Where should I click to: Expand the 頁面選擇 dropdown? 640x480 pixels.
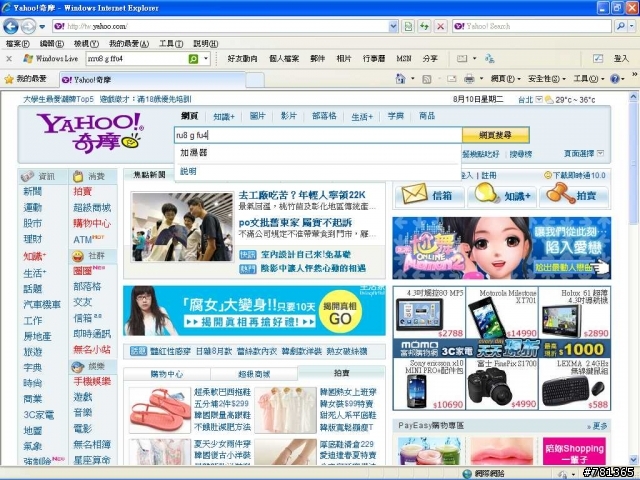click(584, 153)
